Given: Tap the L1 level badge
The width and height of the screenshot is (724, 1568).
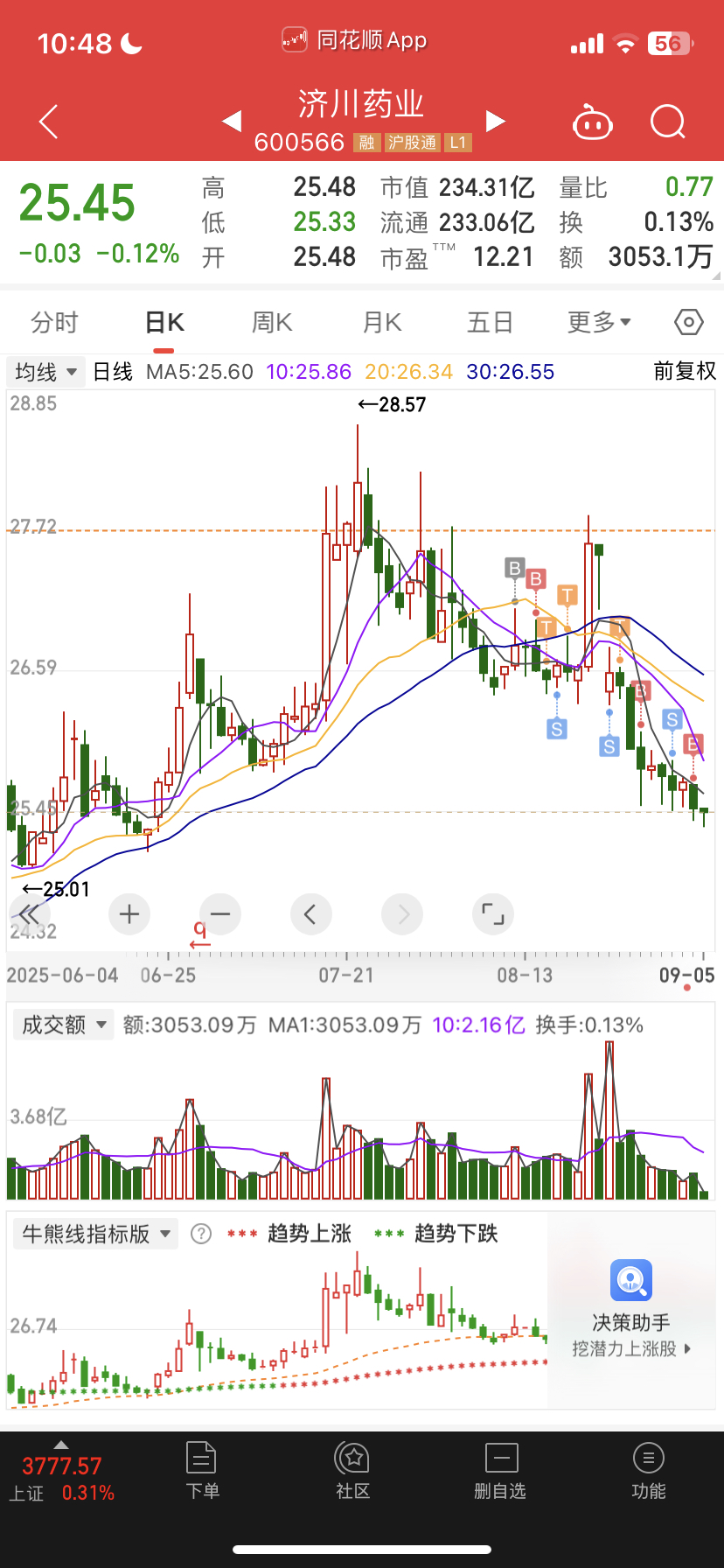Looking at the screenshot, I should click(x=458, y=143).
